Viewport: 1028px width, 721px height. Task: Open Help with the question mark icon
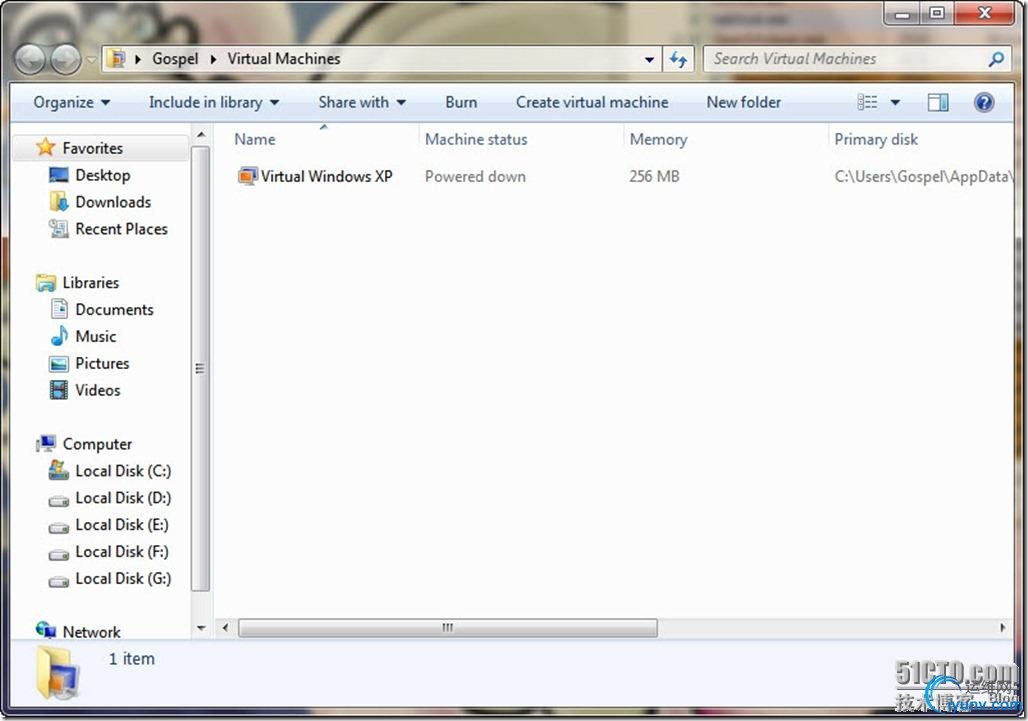[x=983, y=102]
